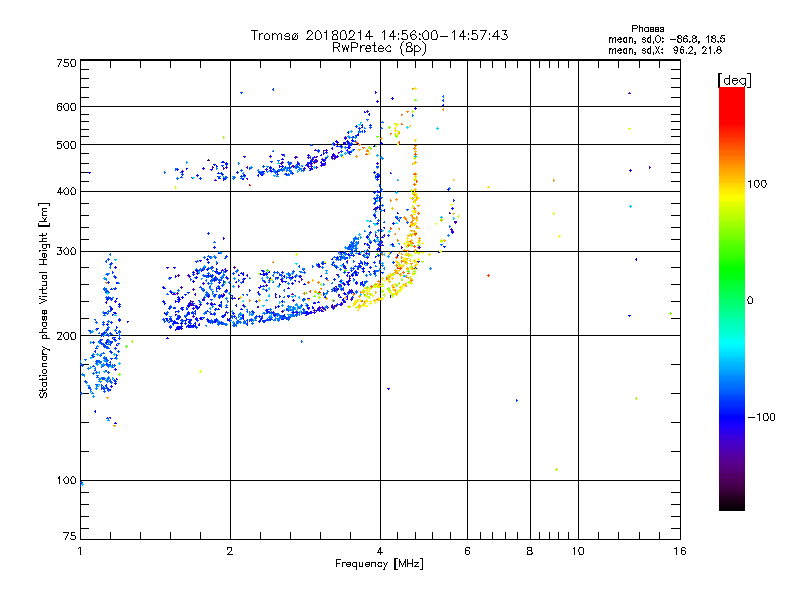
Task: Click the 'Stationary phase Virtual Height [km]' y-axis label
Action: tap(44, 301)
